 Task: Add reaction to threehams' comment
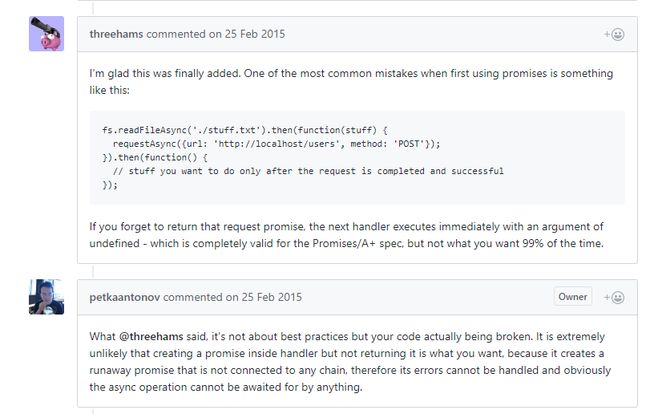[x=614, y=34]
